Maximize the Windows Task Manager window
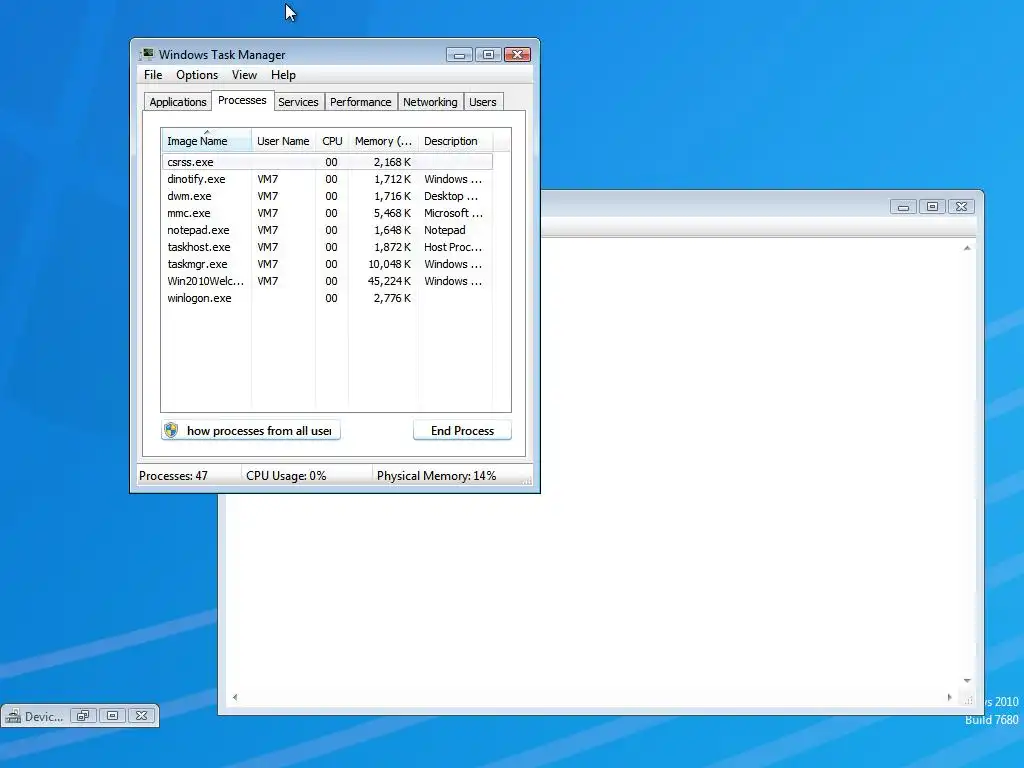The image size is (1024, 768). click(x=488, y=55)
